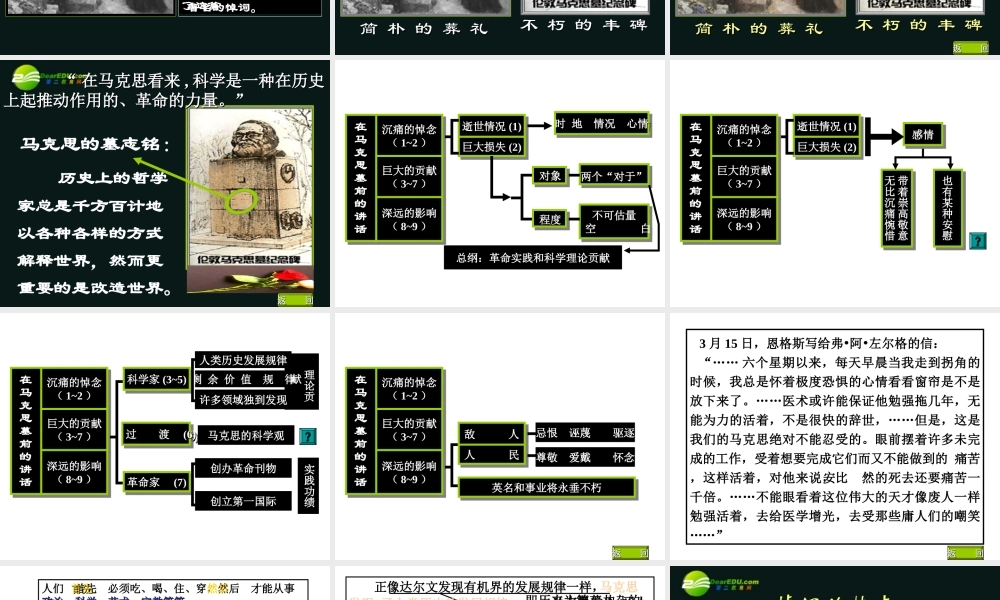Click the vertical title 在马克思墓前的讲话 on the 感情 slide

(695, 178)
